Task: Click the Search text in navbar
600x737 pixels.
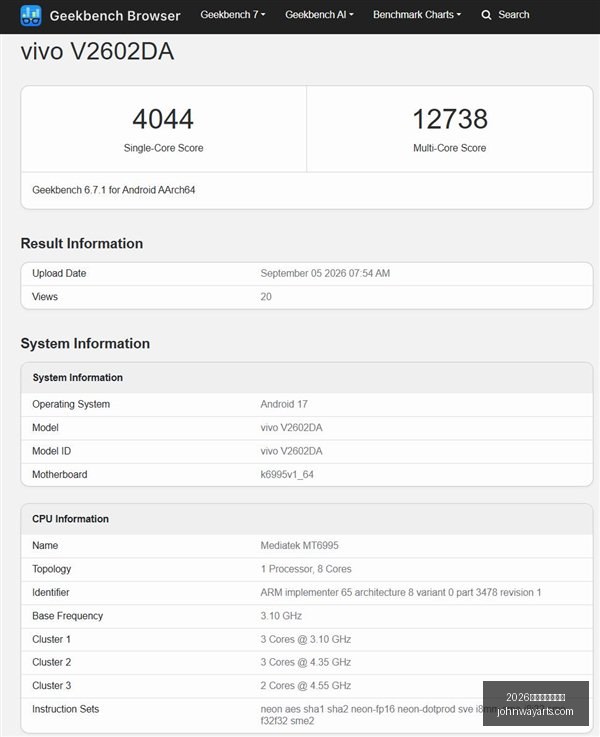Action: coord(514,15)
